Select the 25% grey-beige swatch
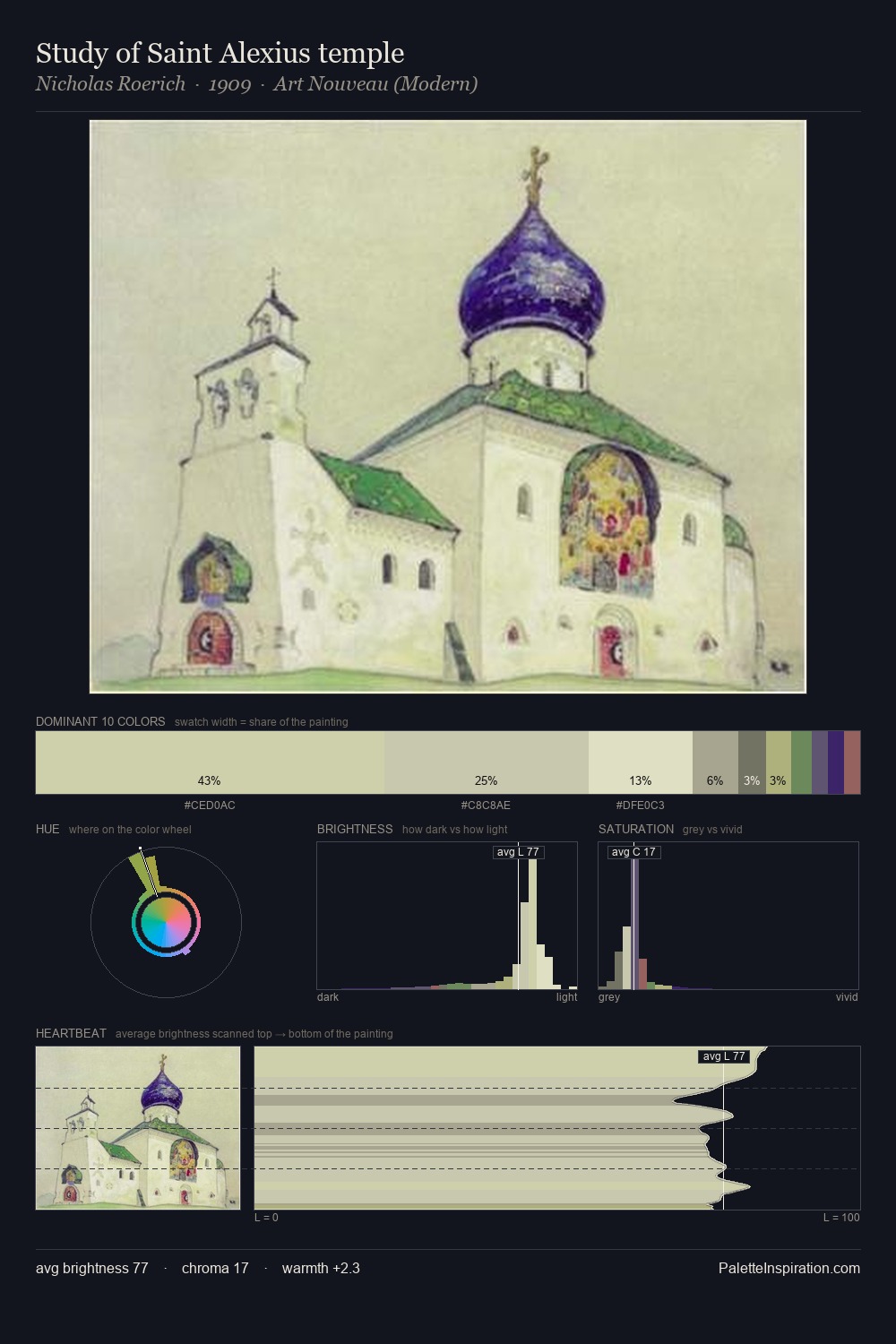 [x=487, y=762]
